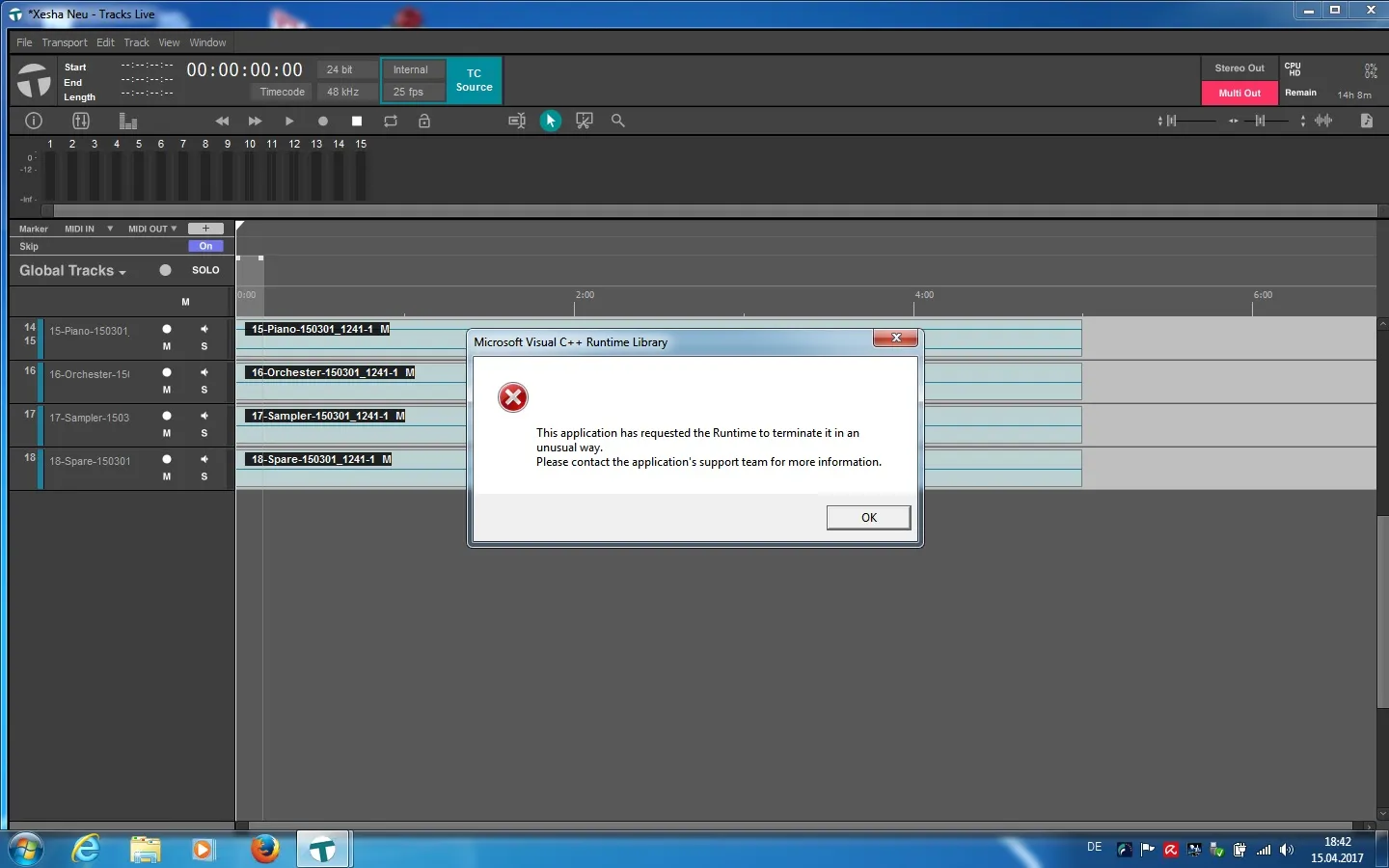The image size is (1389, 868).
Task: Toggle loop playback icon
Action: (x=391, y=121)
